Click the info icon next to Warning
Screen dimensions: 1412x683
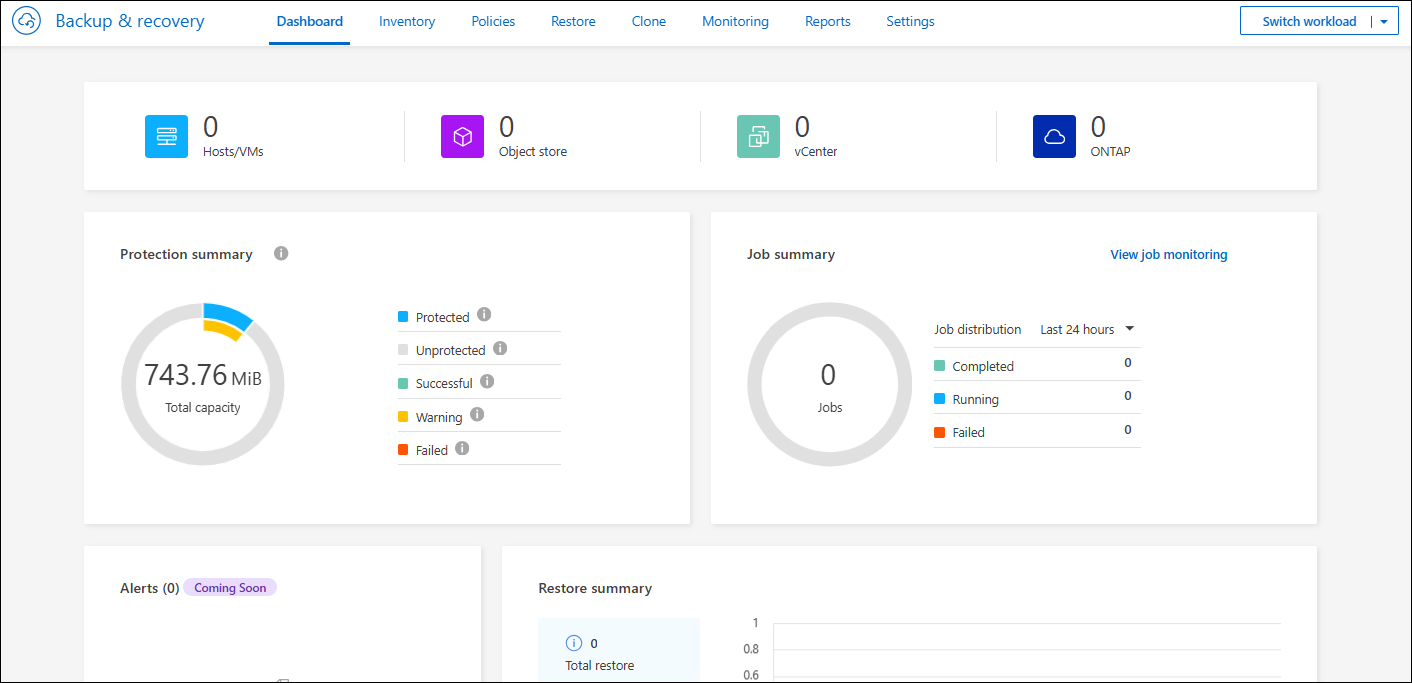pos(477,415)
